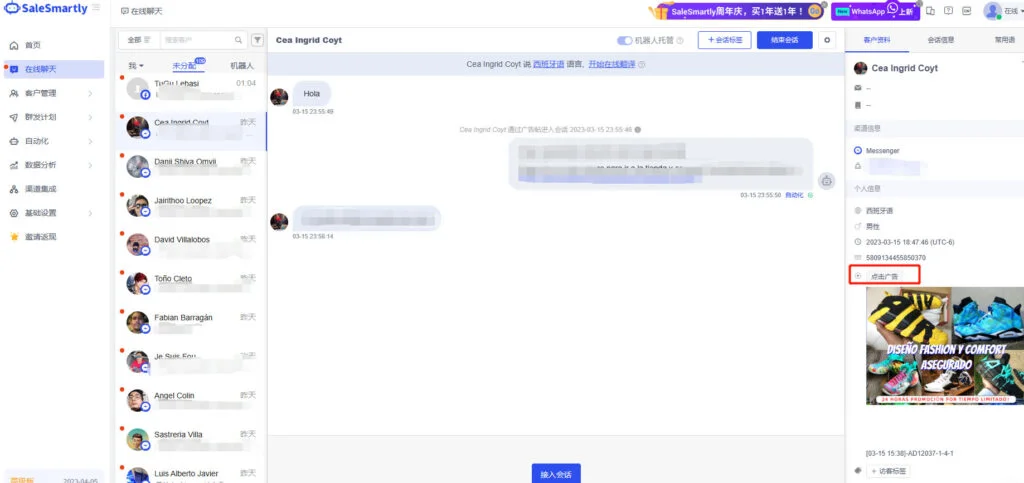
Task: Open the sneaker ad thumbnail image
Action: coord(944,346)
